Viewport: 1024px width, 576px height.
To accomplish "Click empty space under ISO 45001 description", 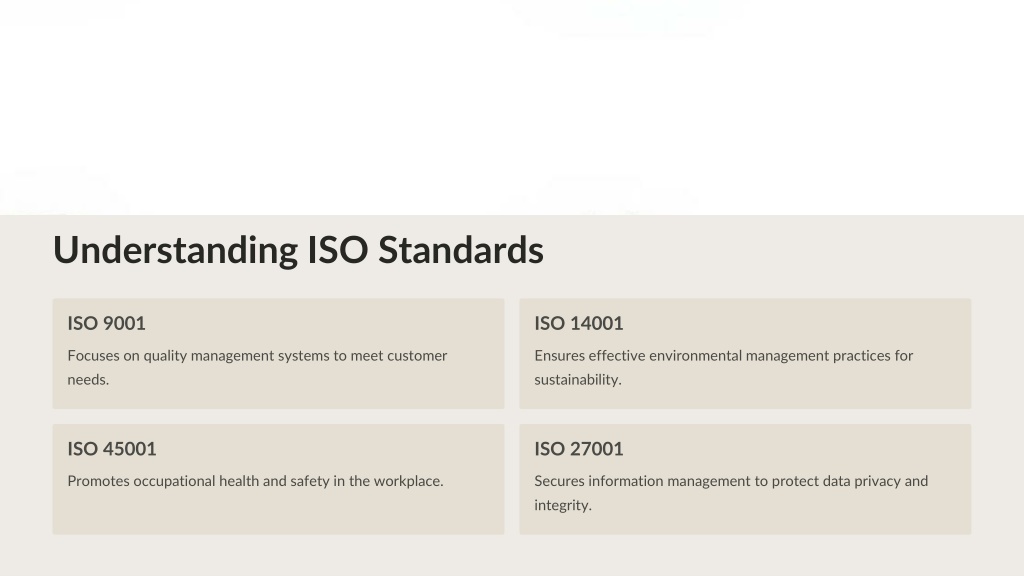I will (x=278, y=513).
